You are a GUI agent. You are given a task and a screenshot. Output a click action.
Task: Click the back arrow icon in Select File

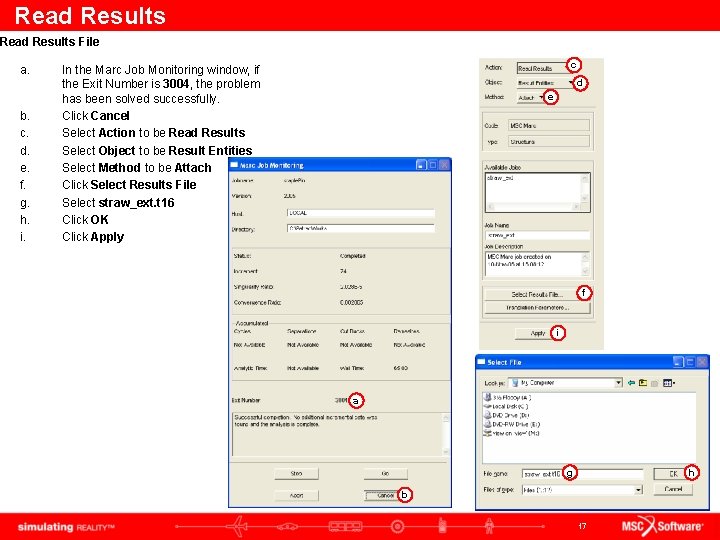click(631, 382)
